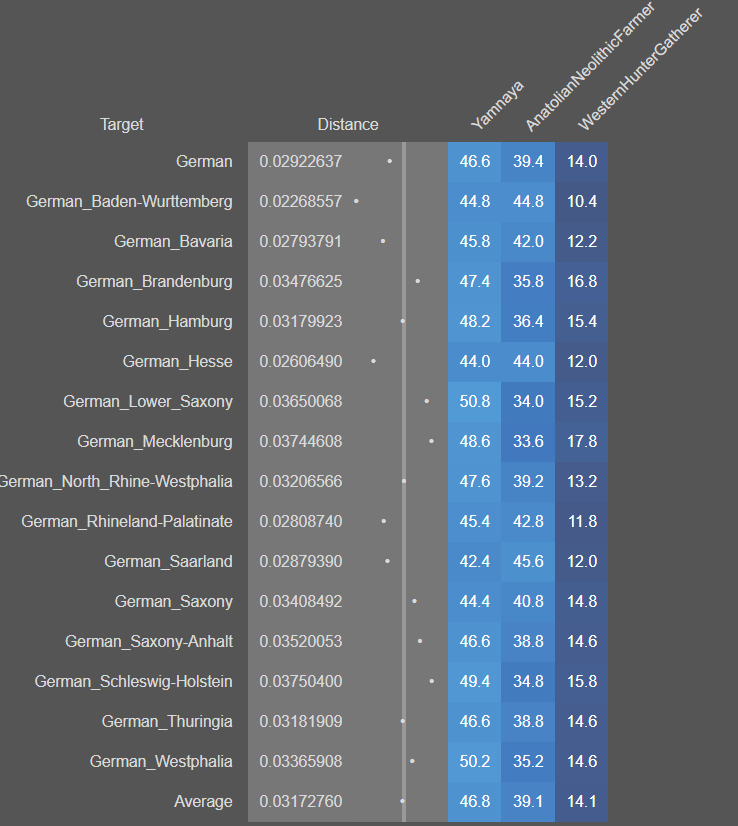Click distance value 0.03744608
738x826 pixels.
[x=301, y=441]
